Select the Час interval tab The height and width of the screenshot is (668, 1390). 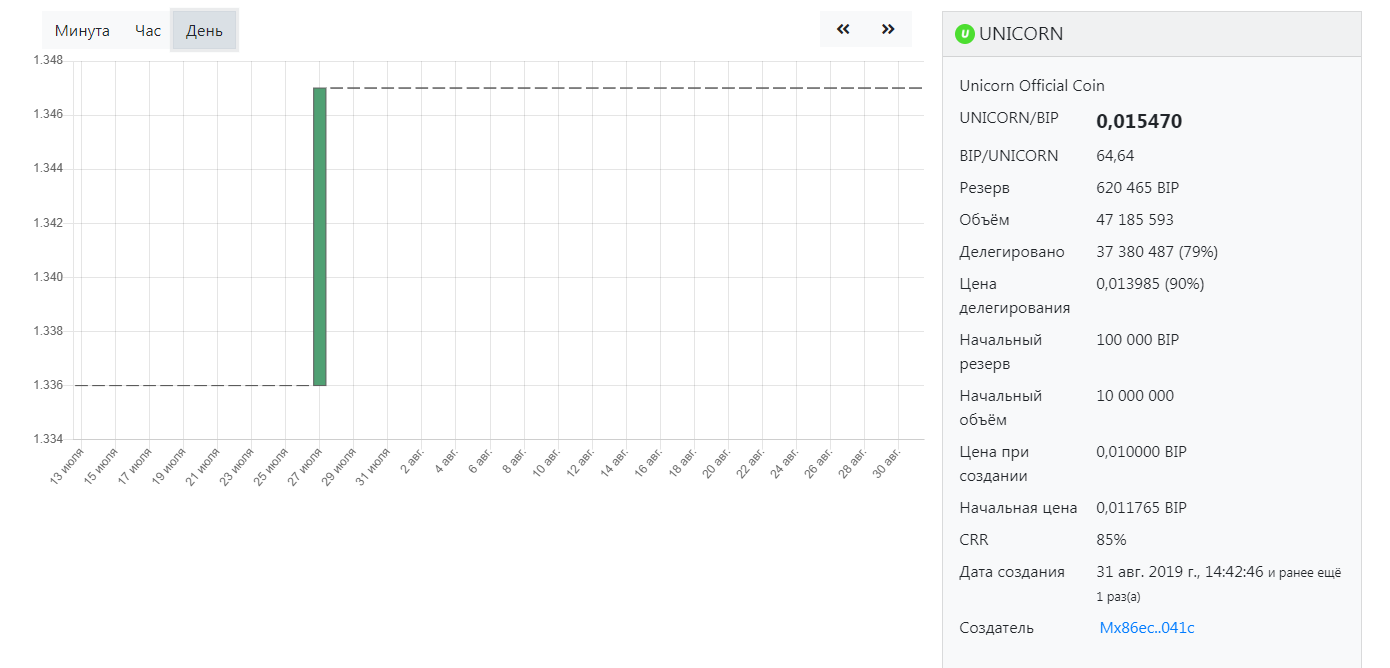tap(148, 30)
